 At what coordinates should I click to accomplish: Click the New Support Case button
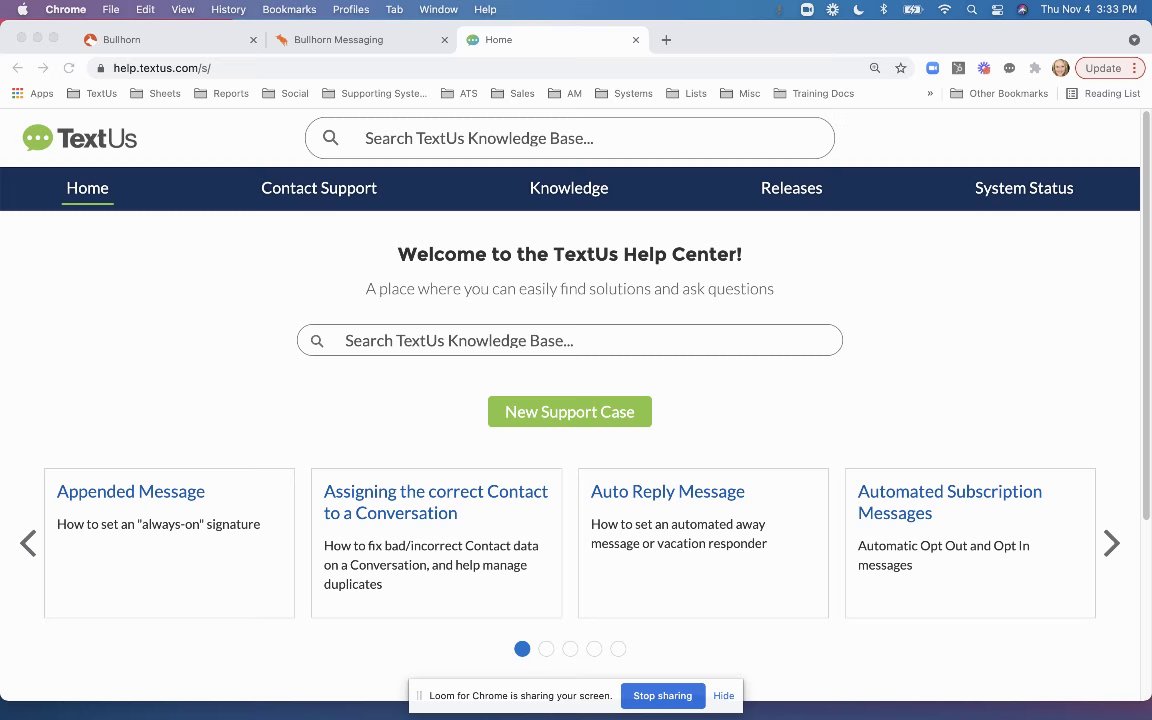pos(569,412)
